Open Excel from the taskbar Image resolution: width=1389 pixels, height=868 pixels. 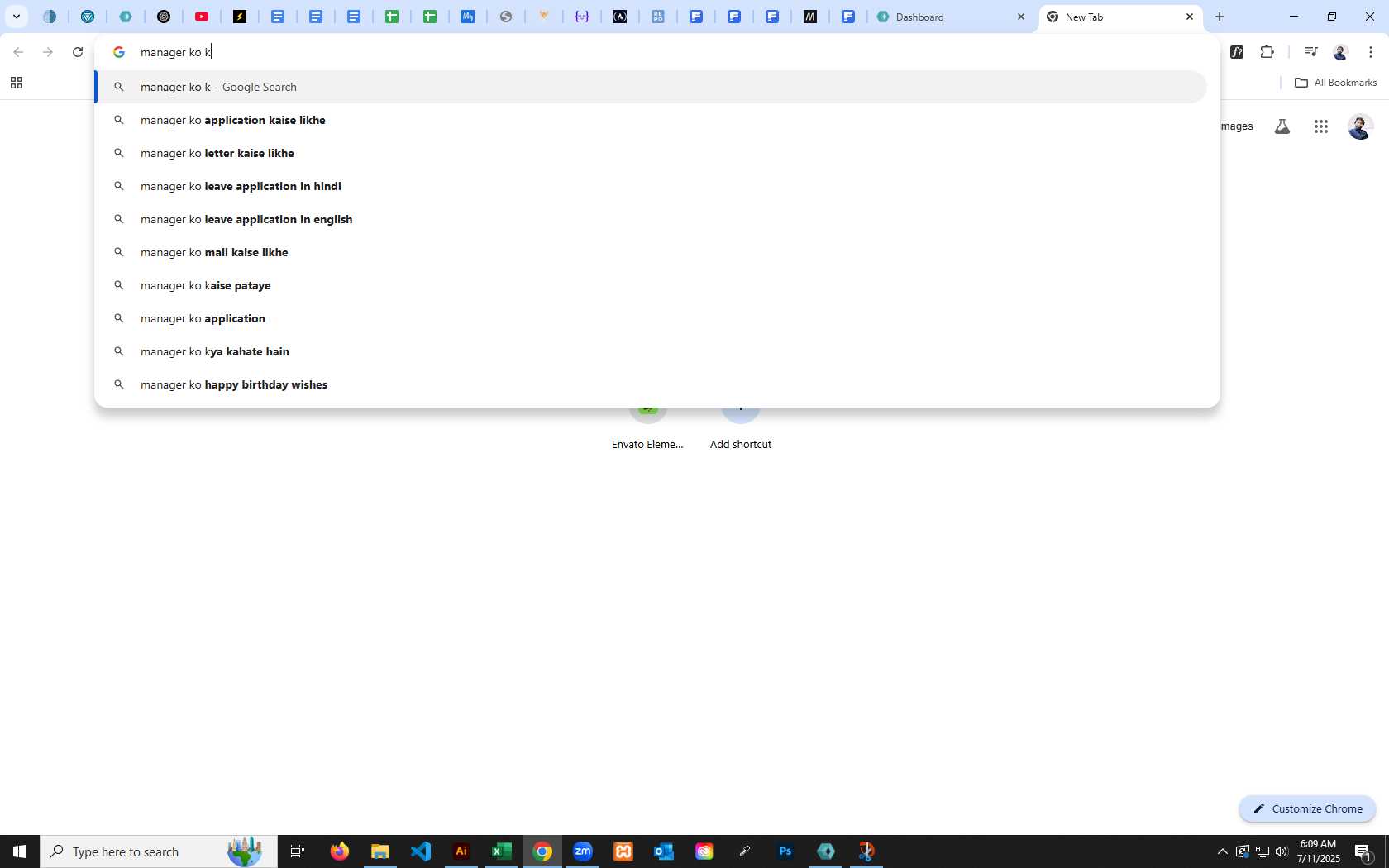click(x=502, y=851)
